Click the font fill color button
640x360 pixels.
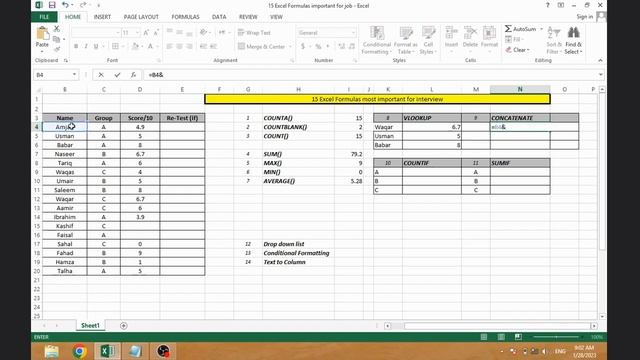pos(135,47)
